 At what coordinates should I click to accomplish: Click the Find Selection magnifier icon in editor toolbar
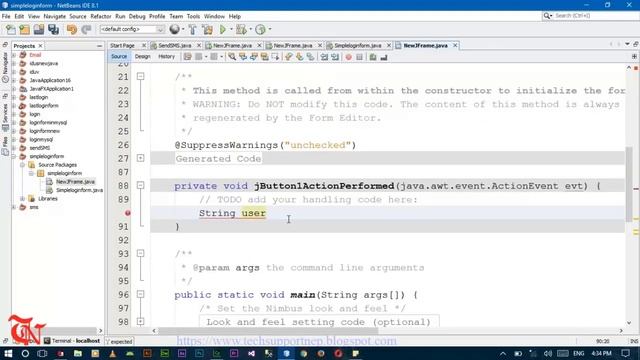tap(232, 57)
